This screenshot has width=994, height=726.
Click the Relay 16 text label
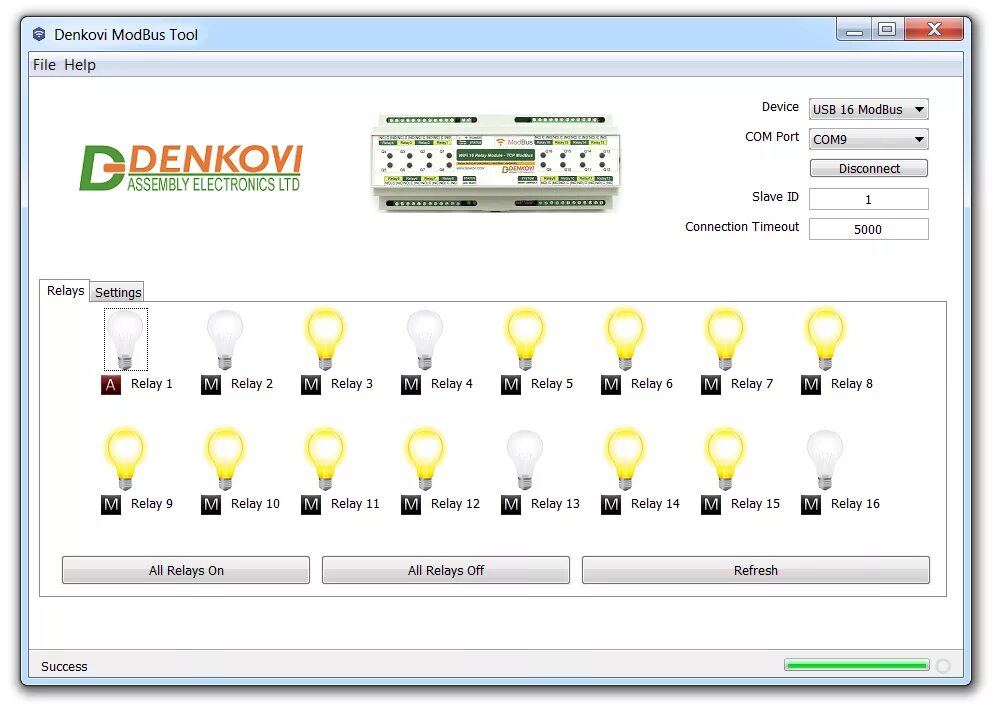tap(855, 503)
